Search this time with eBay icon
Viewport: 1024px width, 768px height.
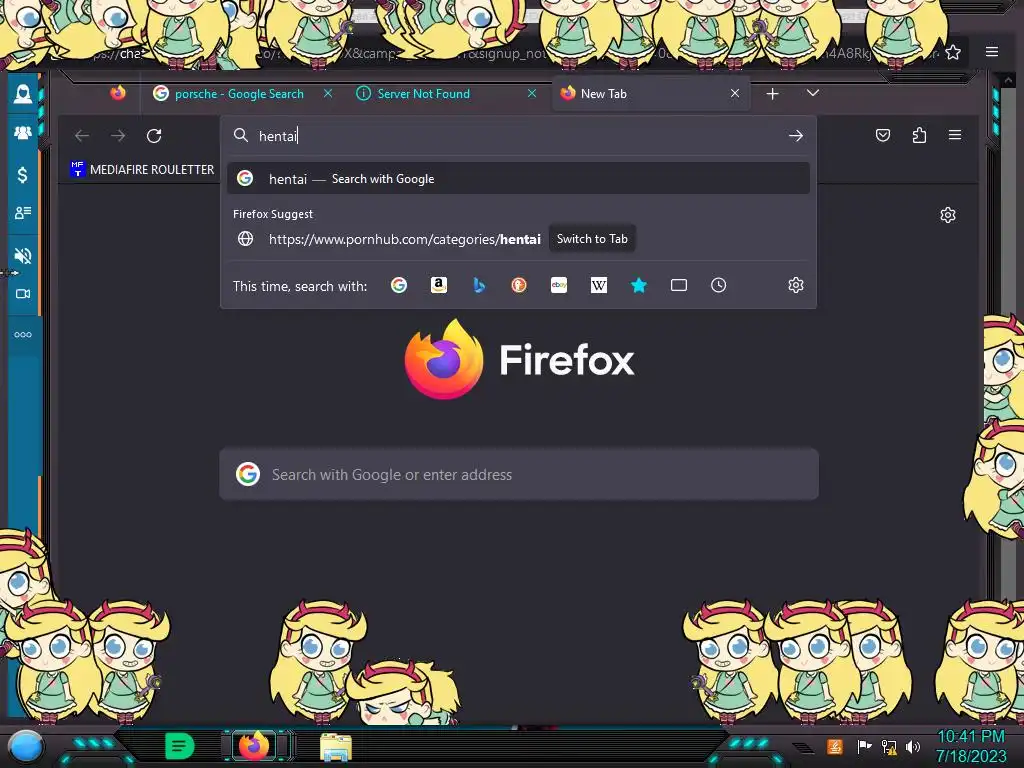pos(559,285)
